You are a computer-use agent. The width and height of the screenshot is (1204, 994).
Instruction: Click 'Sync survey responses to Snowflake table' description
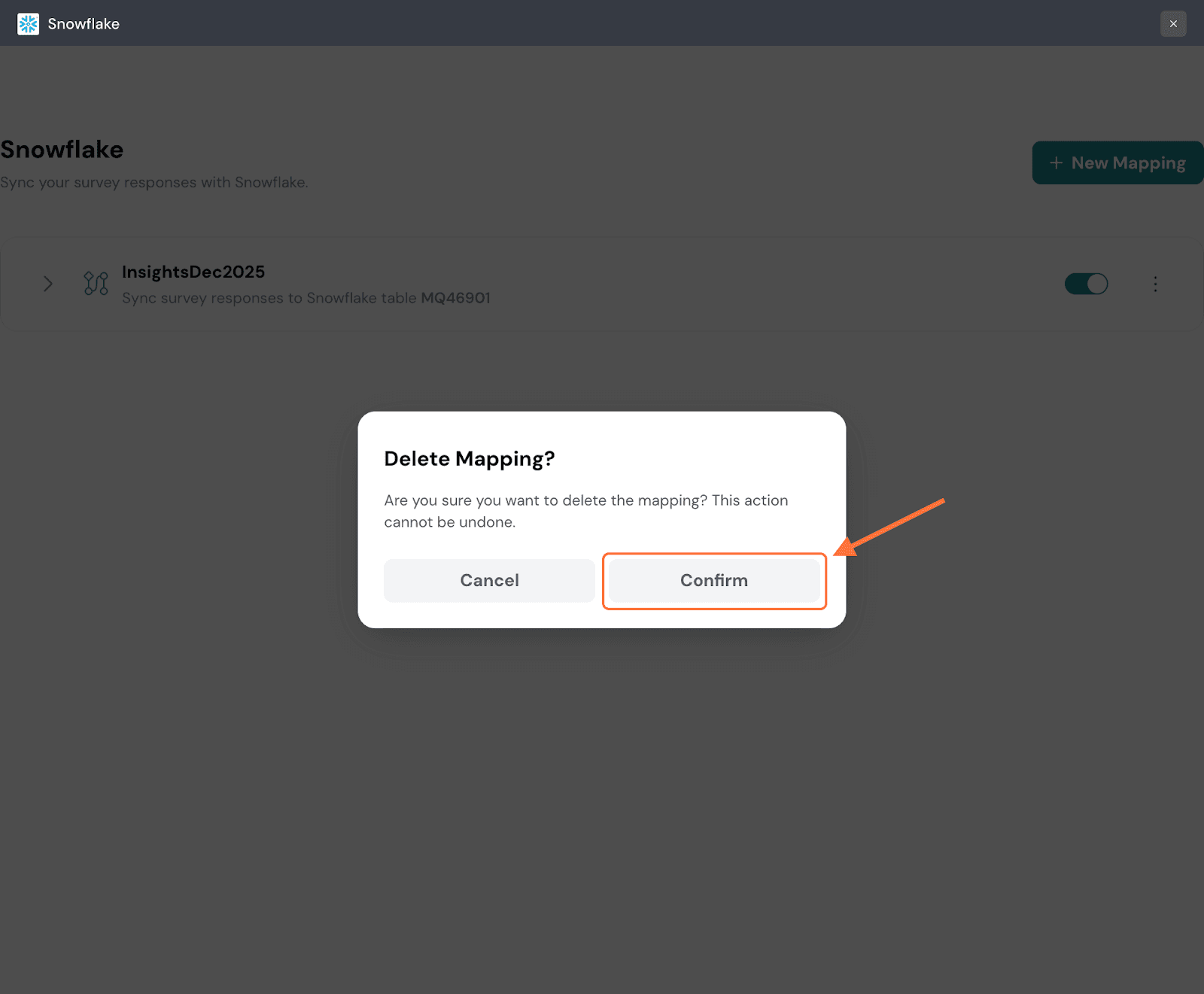pos(269,298)
